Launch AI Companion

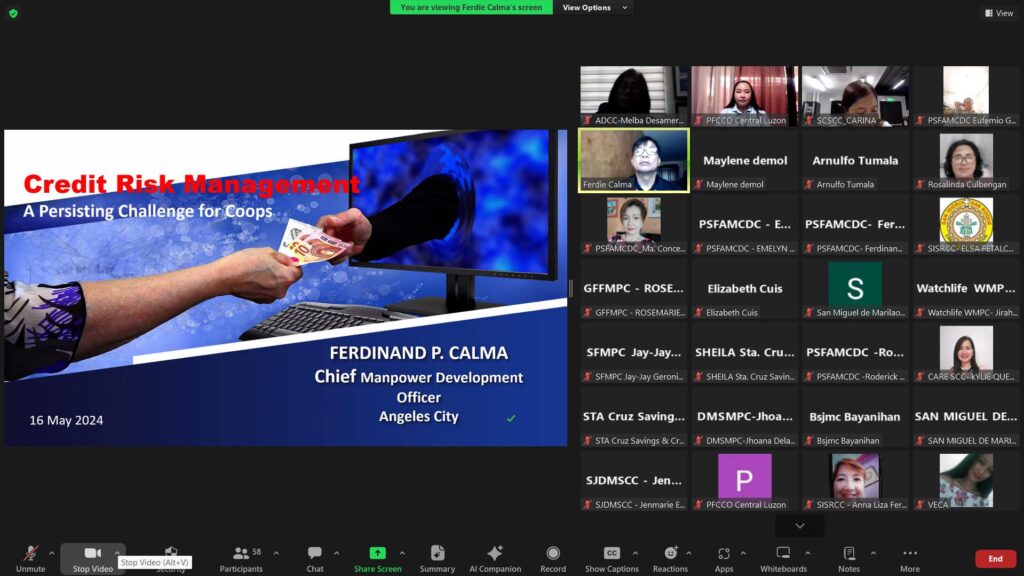pos(495,559)
